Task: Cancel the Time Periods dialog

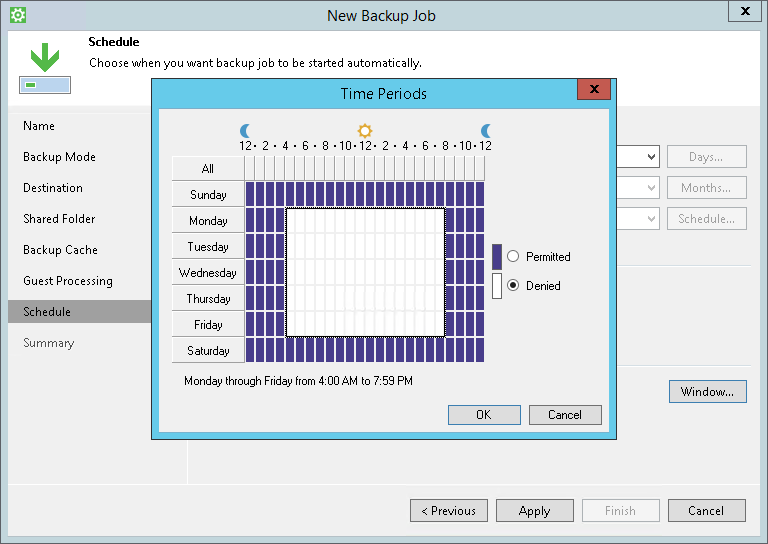Action: coord(565,415)
